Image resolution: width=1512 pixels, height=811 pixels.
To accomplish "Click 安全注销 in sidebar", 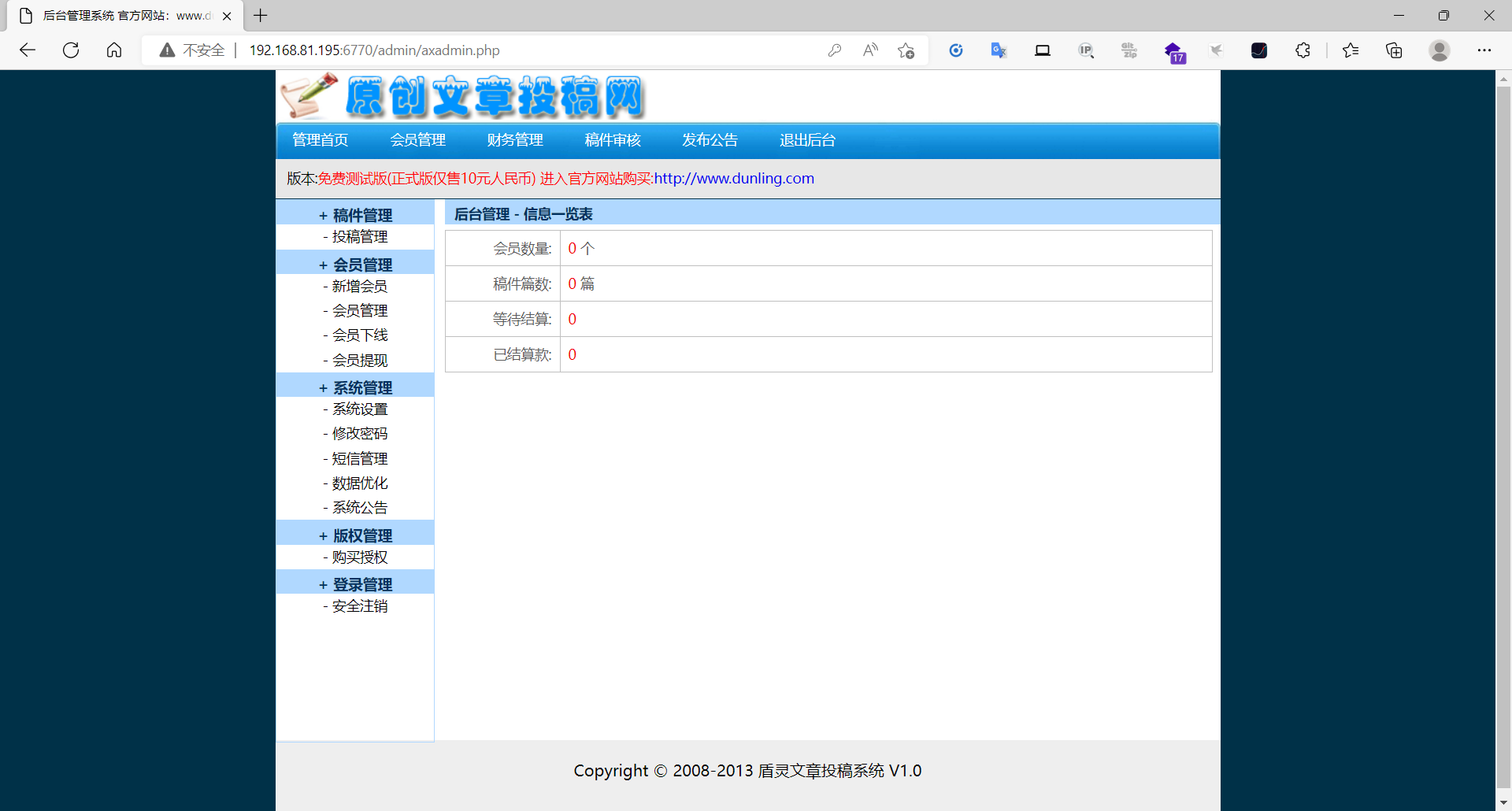I will (x=360, y=606).
